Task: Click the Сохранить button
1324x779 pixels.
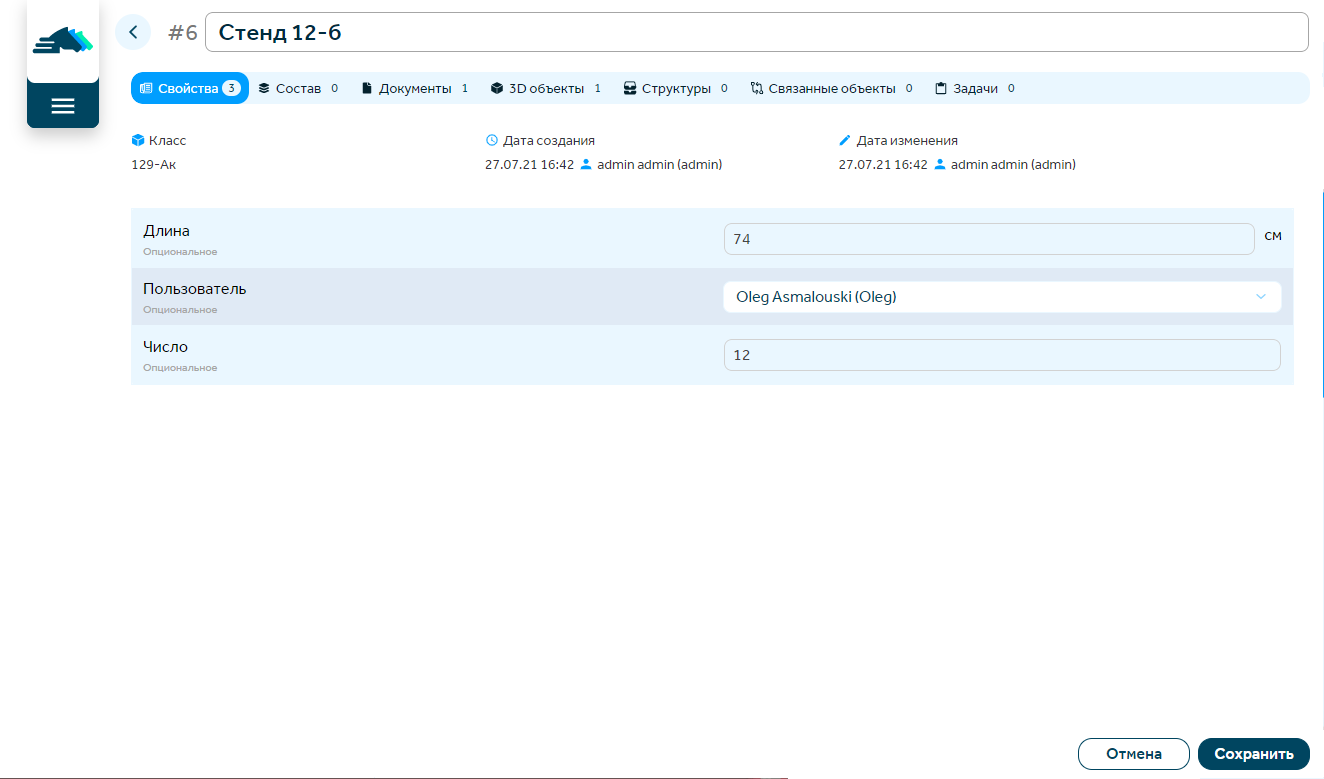Action: (x=1254, y=754)
